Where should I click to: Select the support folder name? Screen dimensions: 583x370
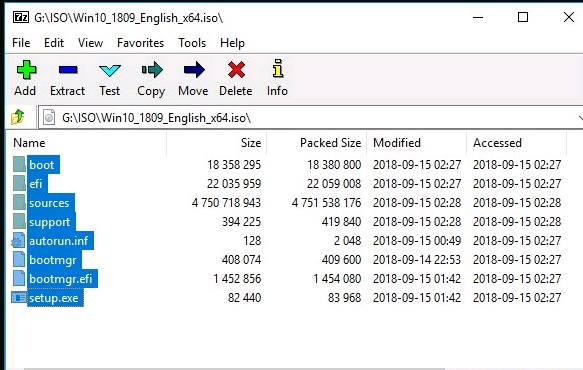[x=50, y=222]
